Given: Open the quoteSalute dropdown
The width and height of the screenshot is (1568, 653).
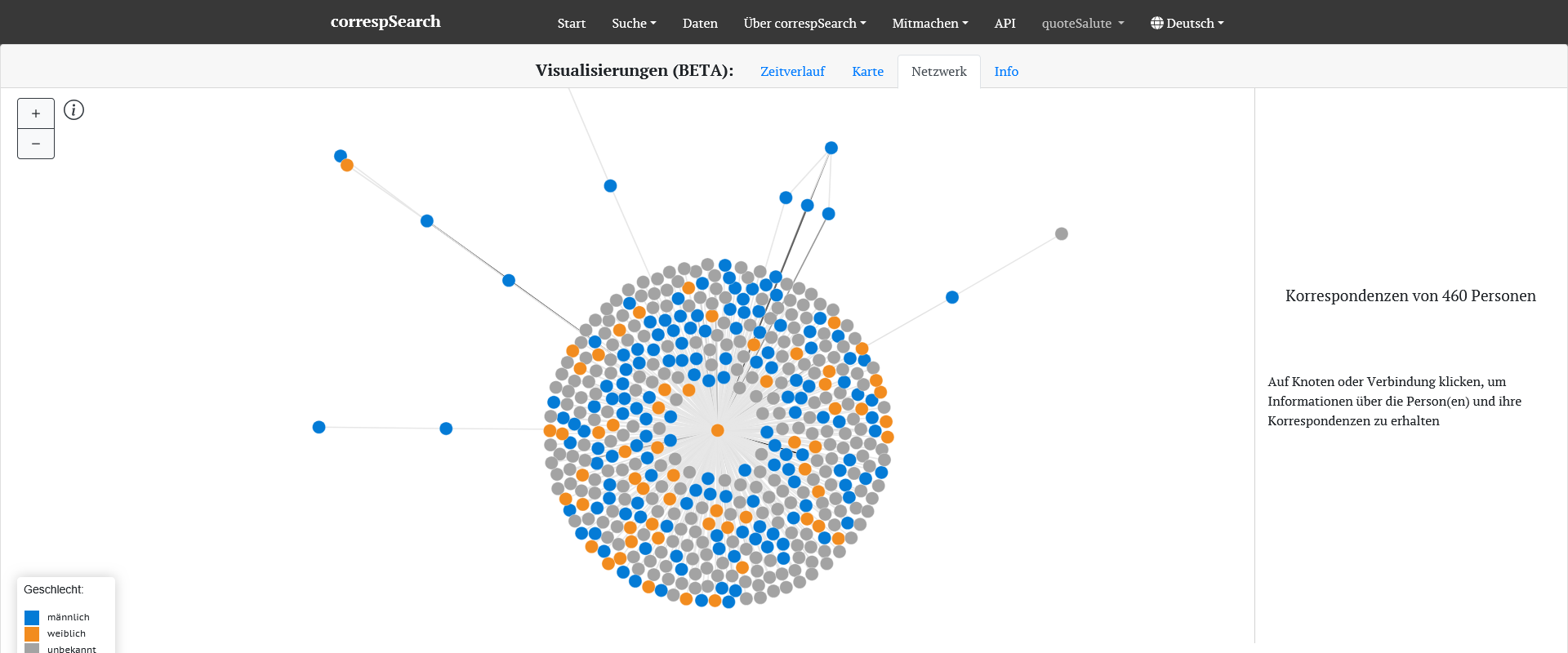Looking at the screenshot, I should 1082,23.
